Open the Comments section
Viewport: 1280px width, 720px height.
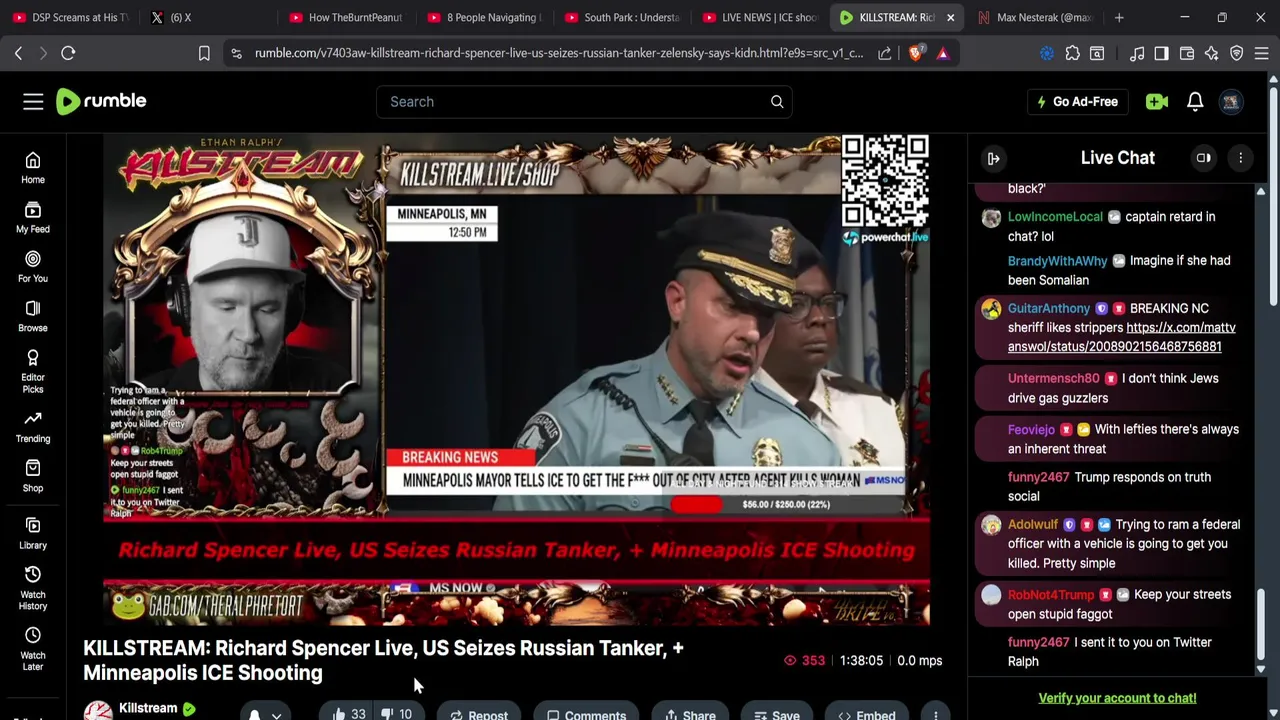coord(586,714)
